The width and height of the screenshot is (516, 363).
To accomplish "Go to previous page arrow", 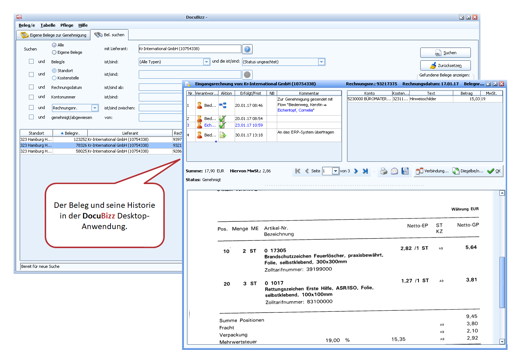I will [307, 171].
